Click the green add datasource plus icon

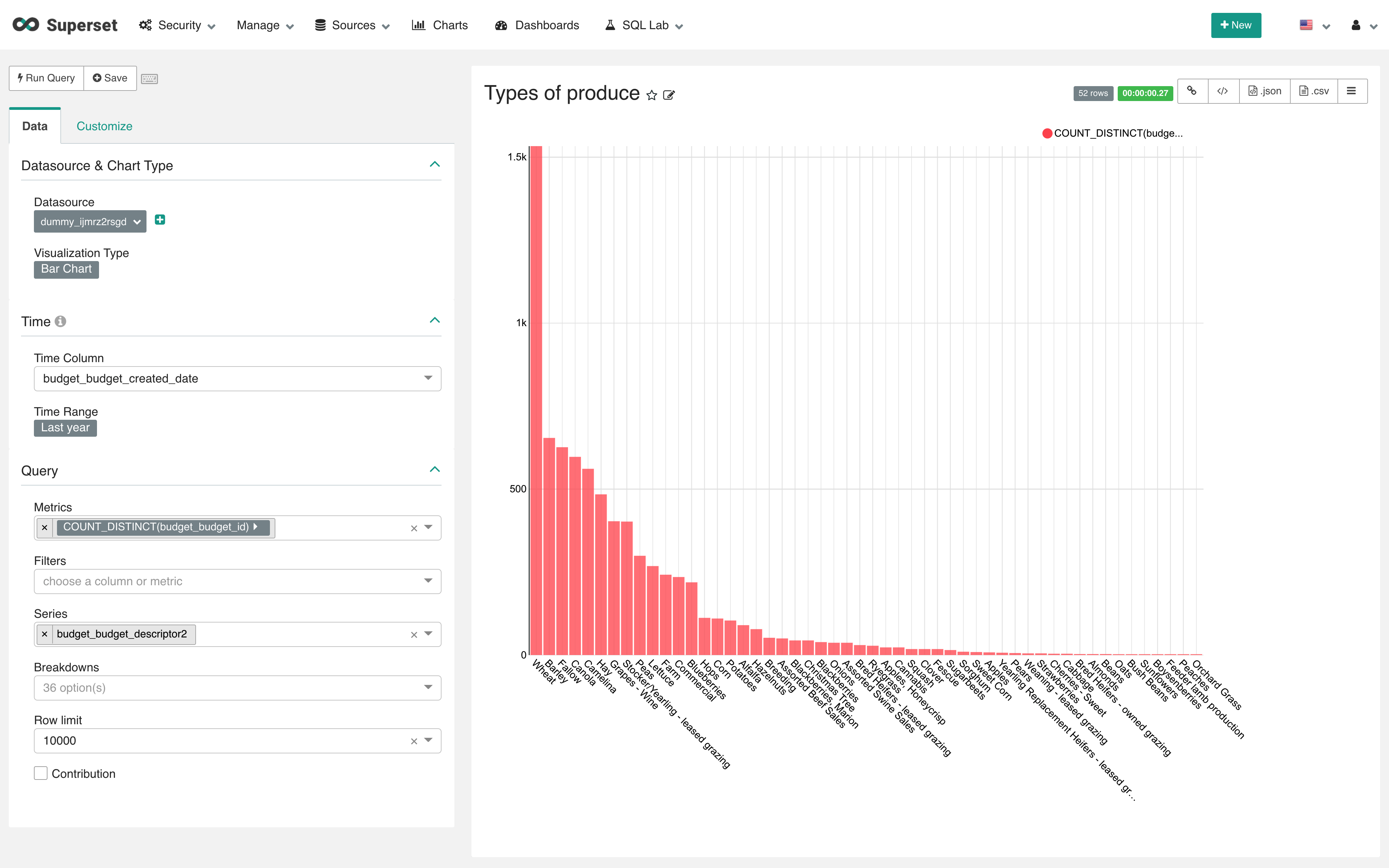click(160, 220)
